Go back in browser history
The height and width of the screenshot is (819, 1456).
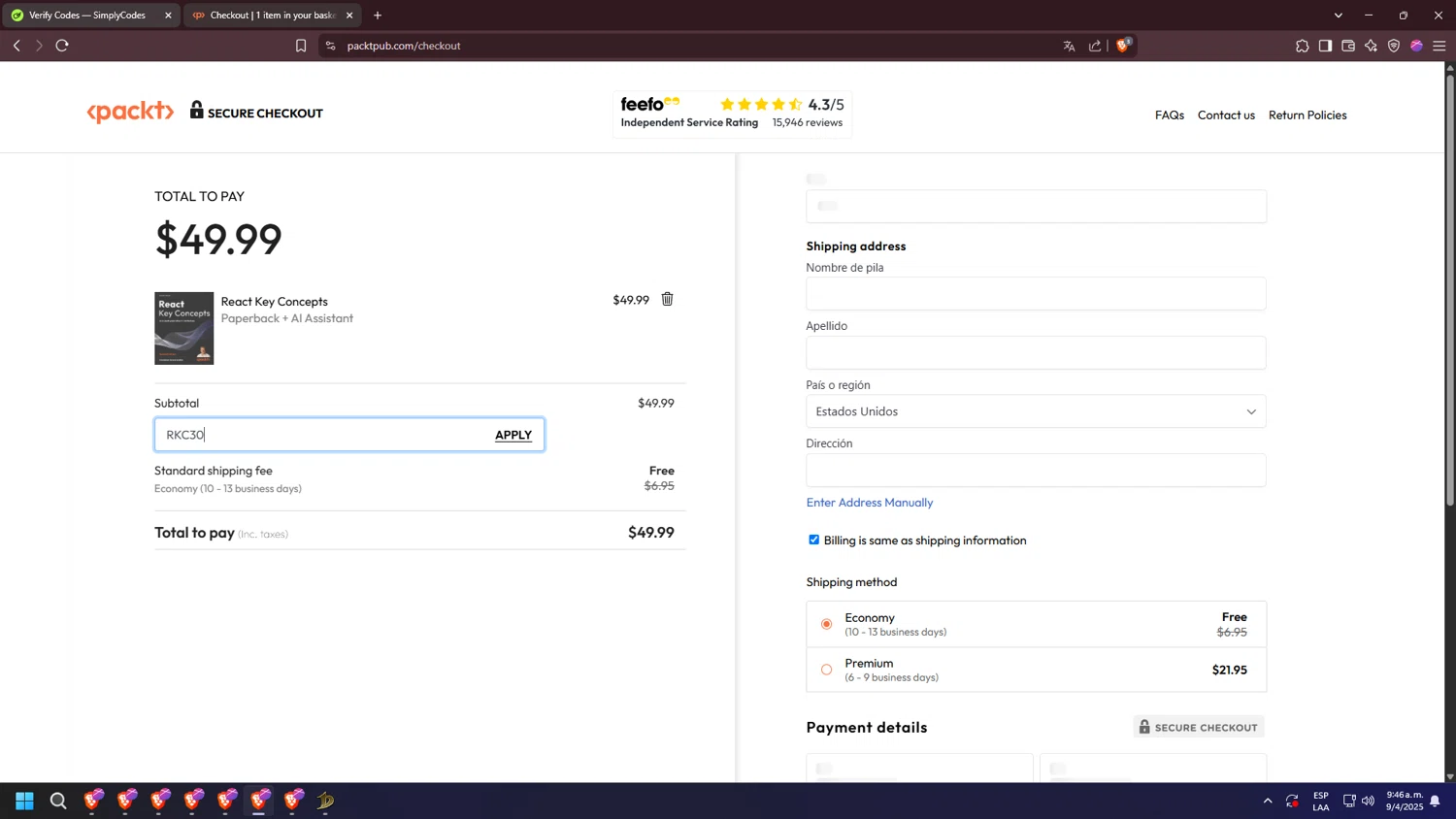[17, 46]
